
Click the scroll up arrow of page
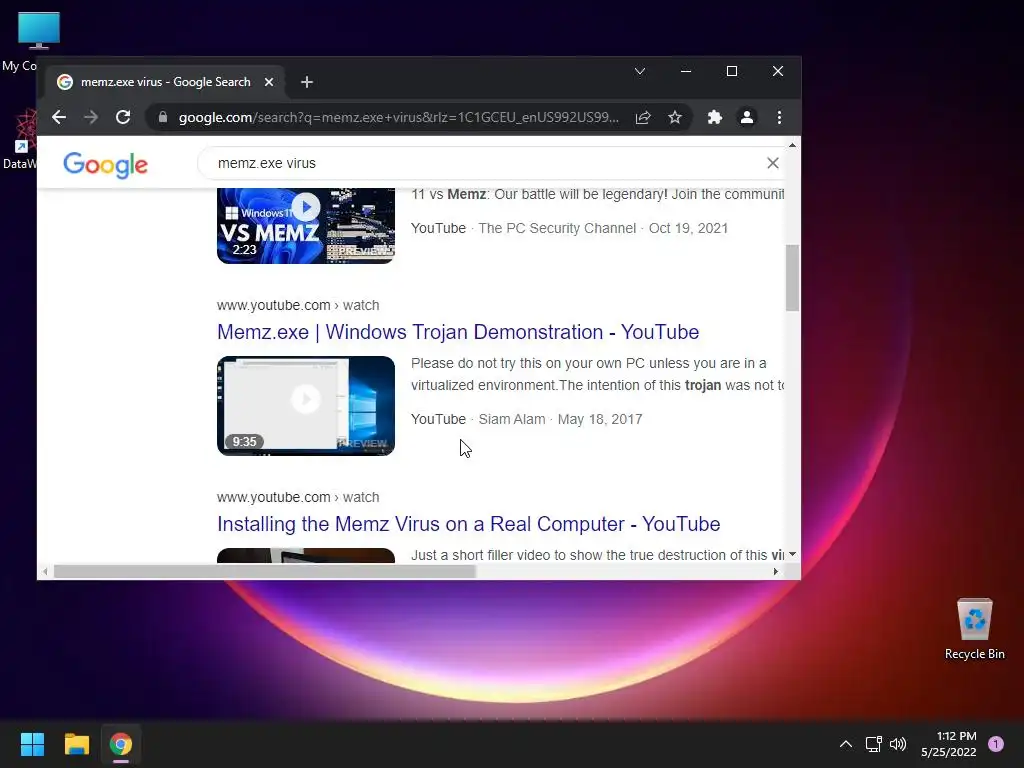[792, 145]
